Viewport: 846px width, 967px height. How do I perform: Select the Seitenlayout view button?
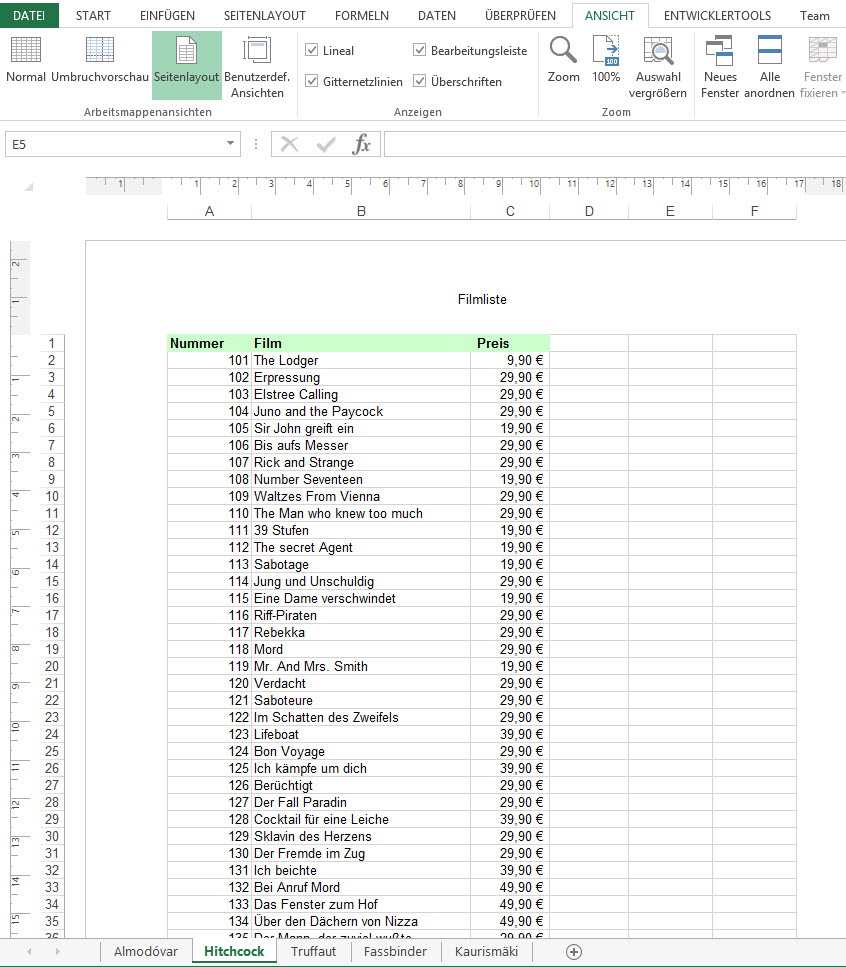186,62
